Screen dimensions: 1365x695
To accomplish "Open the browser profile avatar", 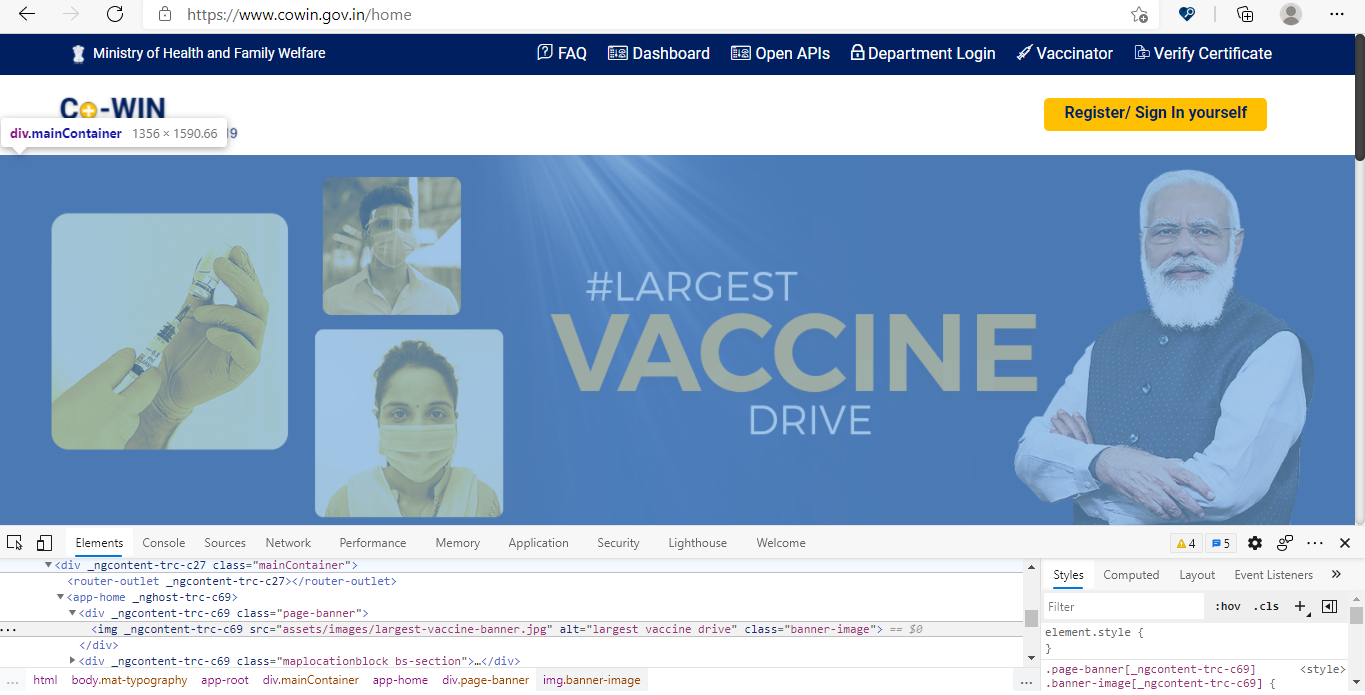I will [x=1291, y=14].
